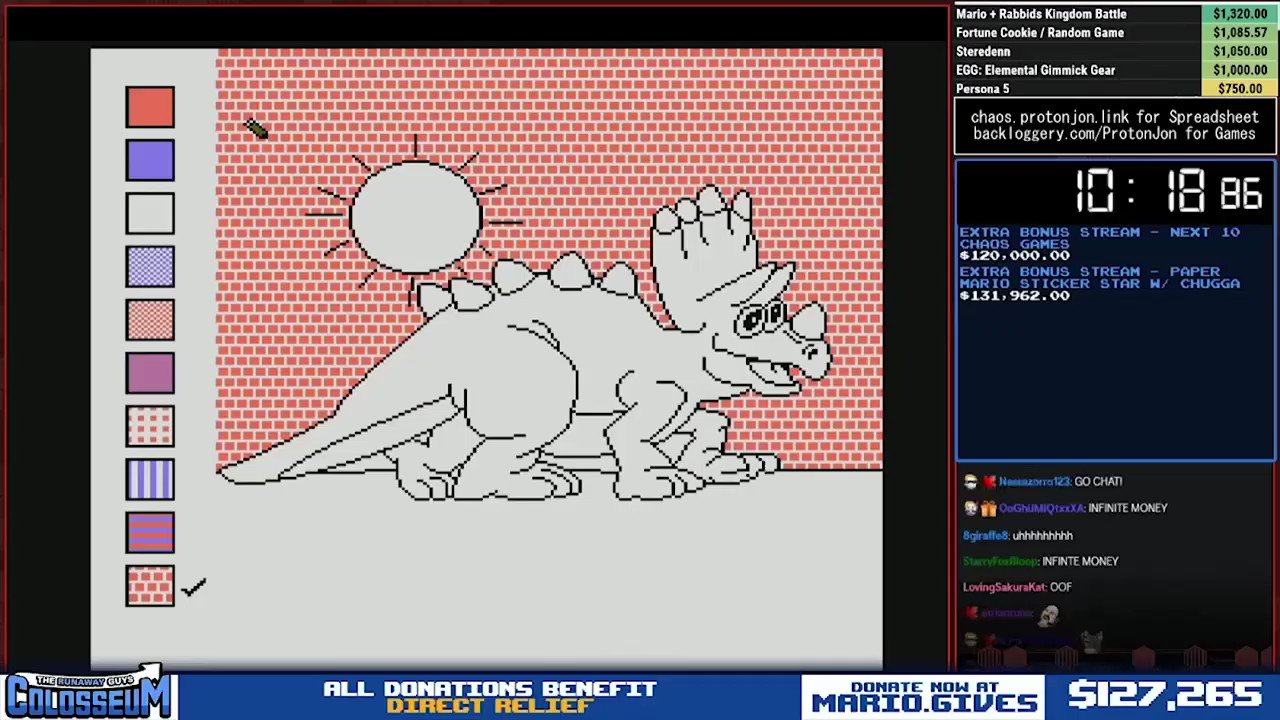
Task: Click Fortune Cookie / Random Game entry
Action: (1040, 33)
